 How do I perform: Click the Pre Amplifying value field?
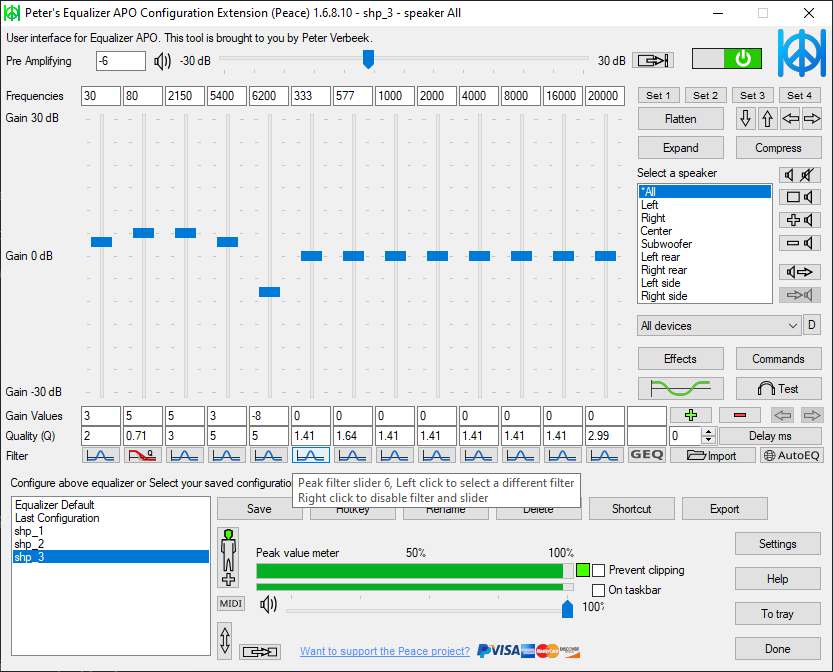(121, 61)
